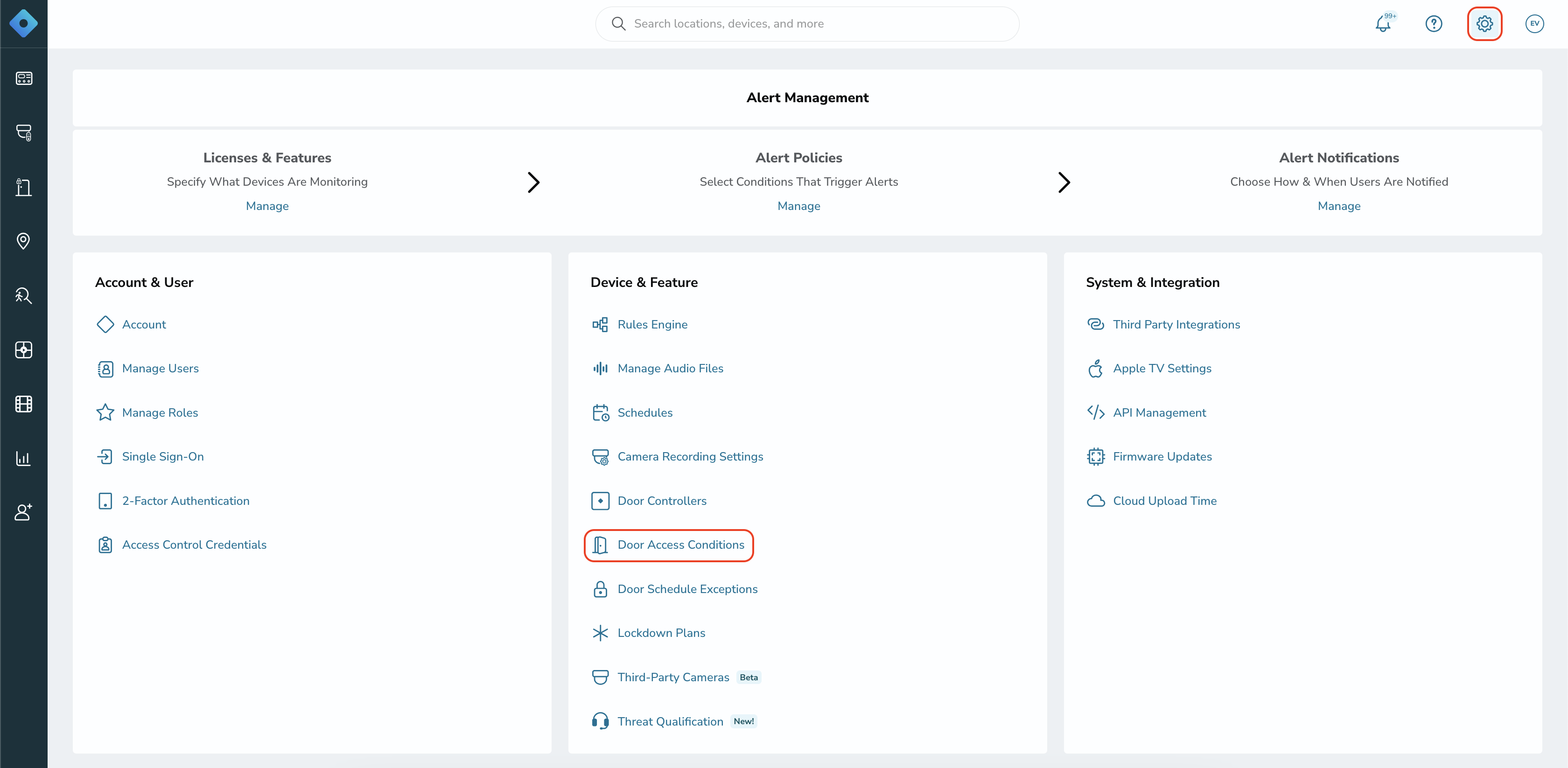This screenshot has width=1568, height=768.
Task: Click the Alert Management heading
Action: (807, 98)
